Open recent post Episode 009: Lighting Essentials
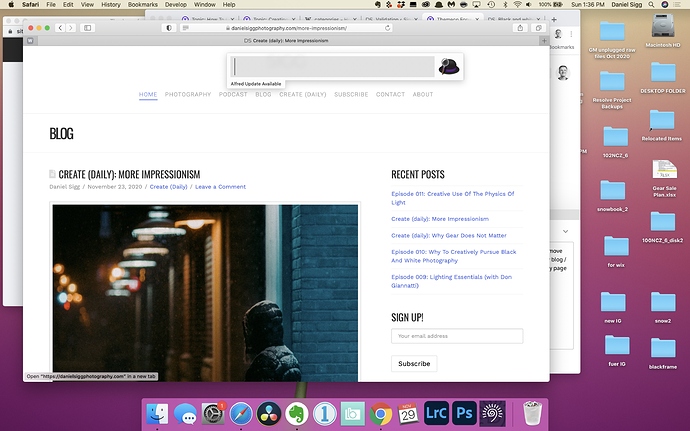The width and height of the screenshot is (690, 431). coord(451,281)
